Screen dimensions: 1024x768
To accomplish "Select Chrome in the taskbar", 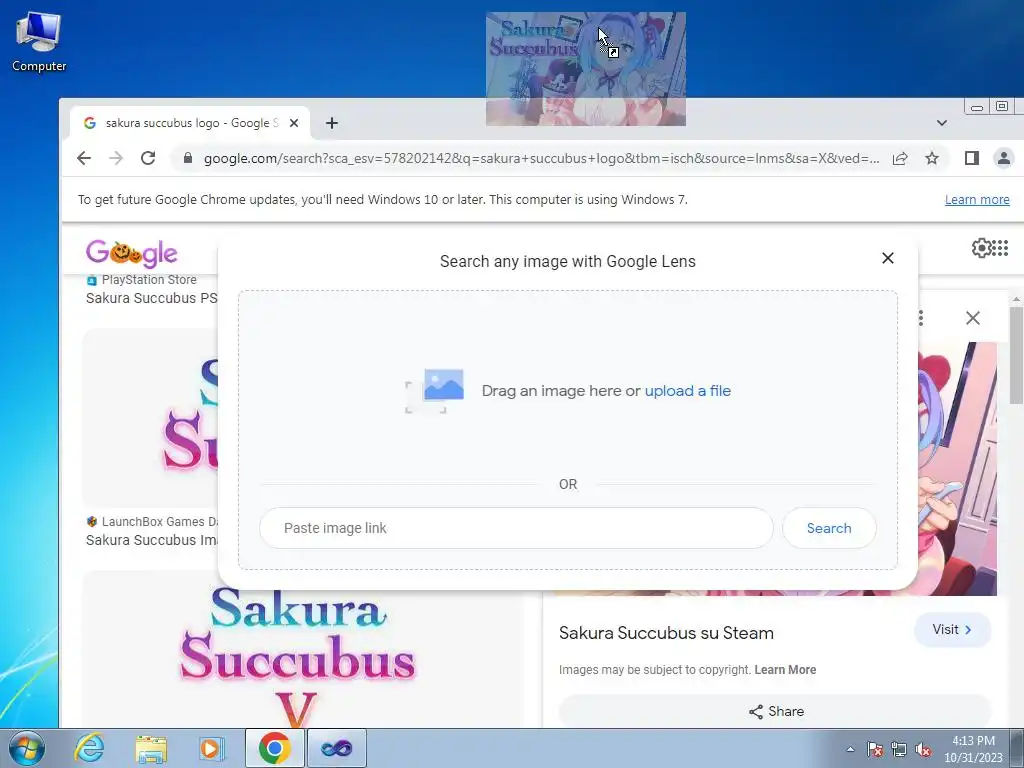I will 274,748.
